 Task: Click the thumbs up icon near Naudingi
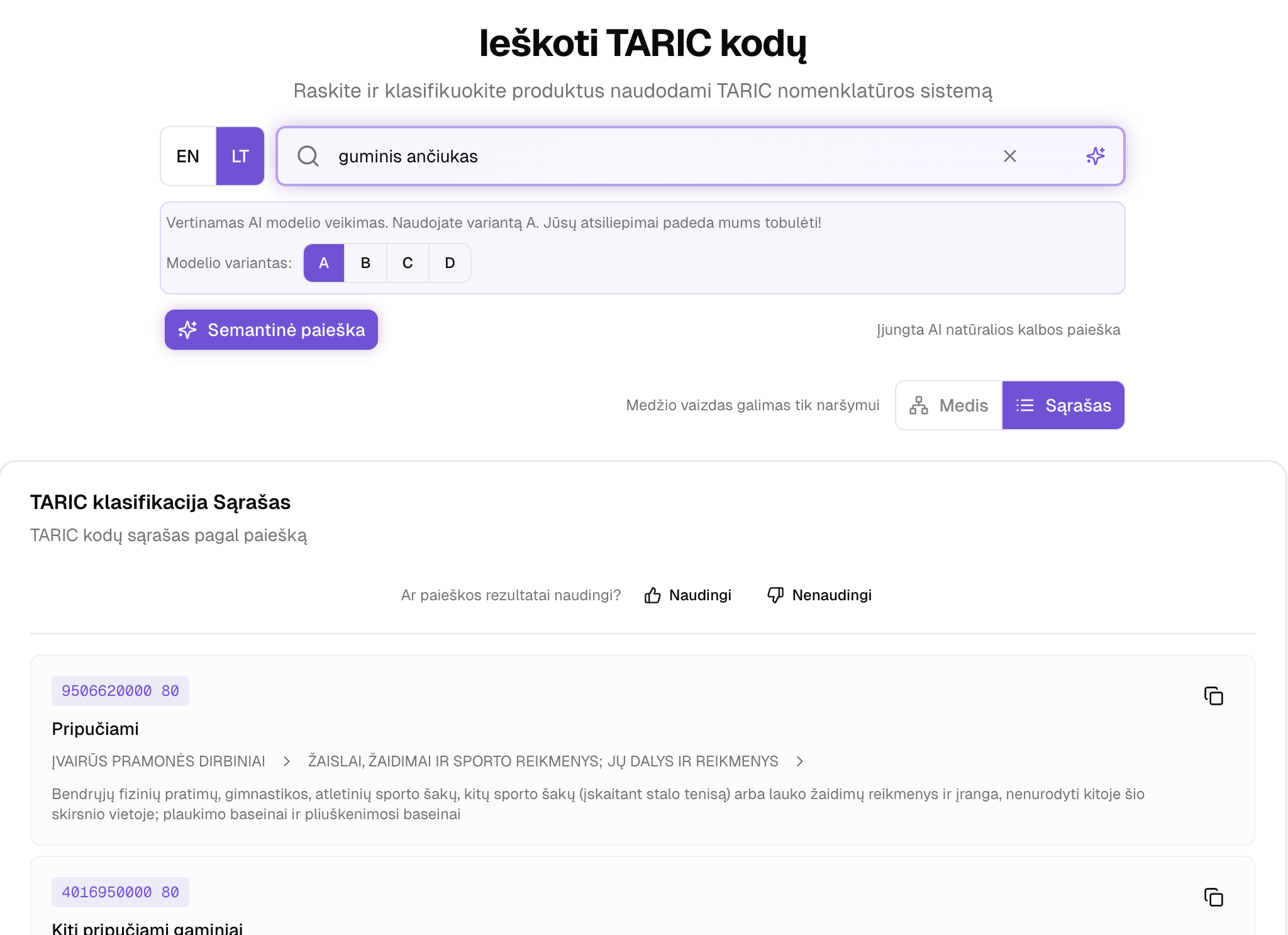[653, 595]
